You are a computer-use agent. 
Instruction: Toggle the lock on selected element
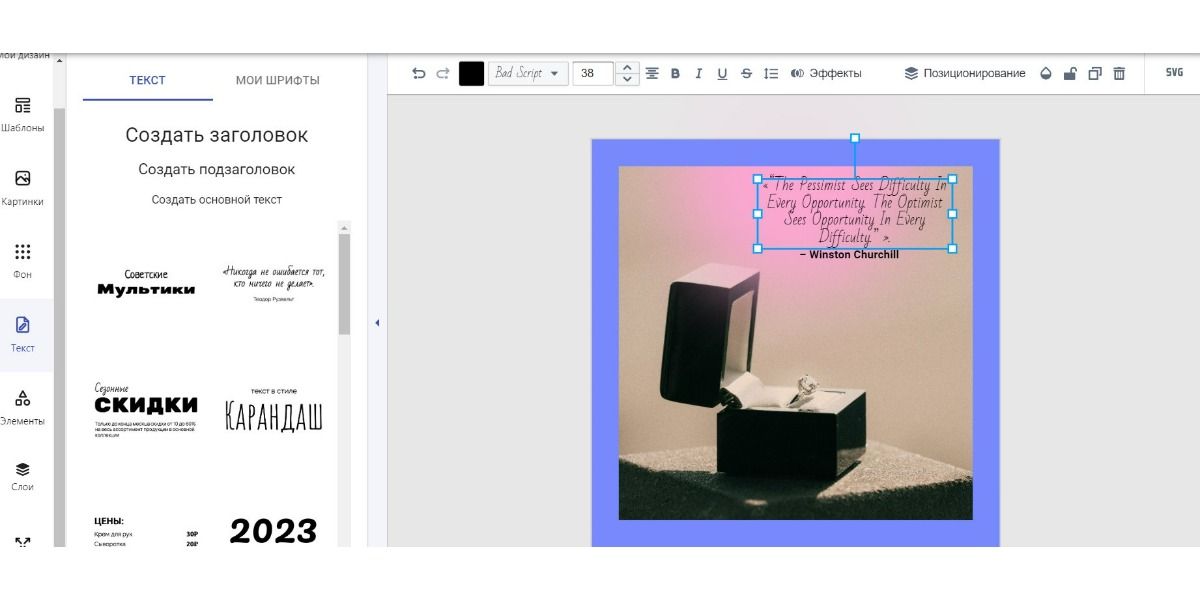point(1070,73)
